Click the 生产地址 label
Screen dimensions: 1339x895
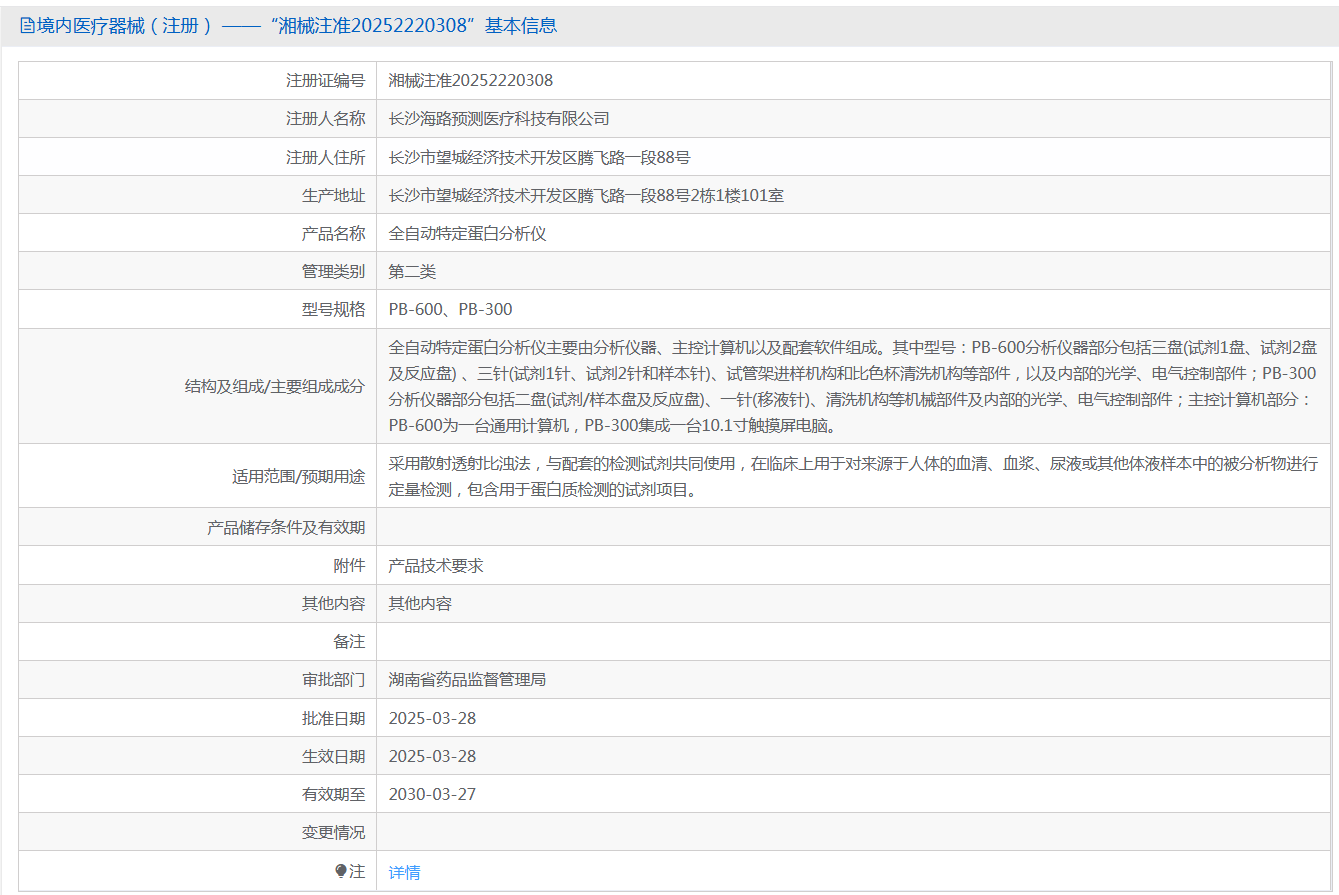point(333,195)
